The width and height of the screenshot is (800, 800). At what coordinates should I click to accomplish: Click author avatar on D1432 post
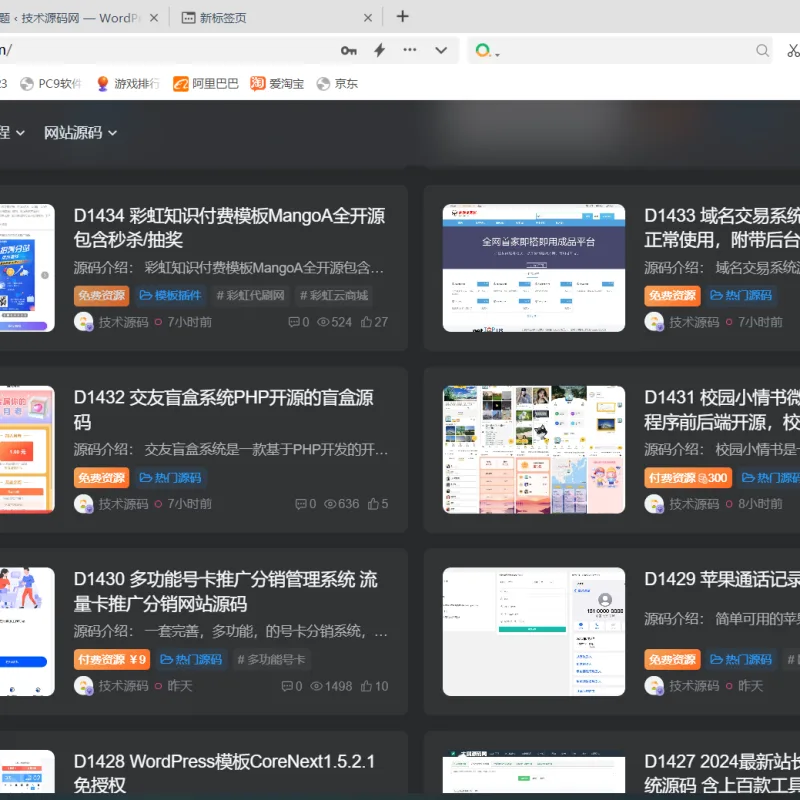[x=84, y=504]
